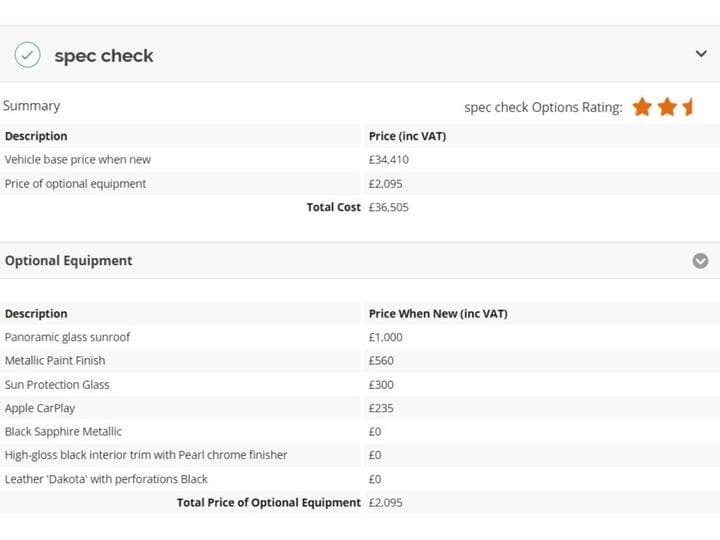This screenshot has height=540, width=720.
Task: Click the Leather 'Dakota' with perforations Black row
Action: (360, 479)
